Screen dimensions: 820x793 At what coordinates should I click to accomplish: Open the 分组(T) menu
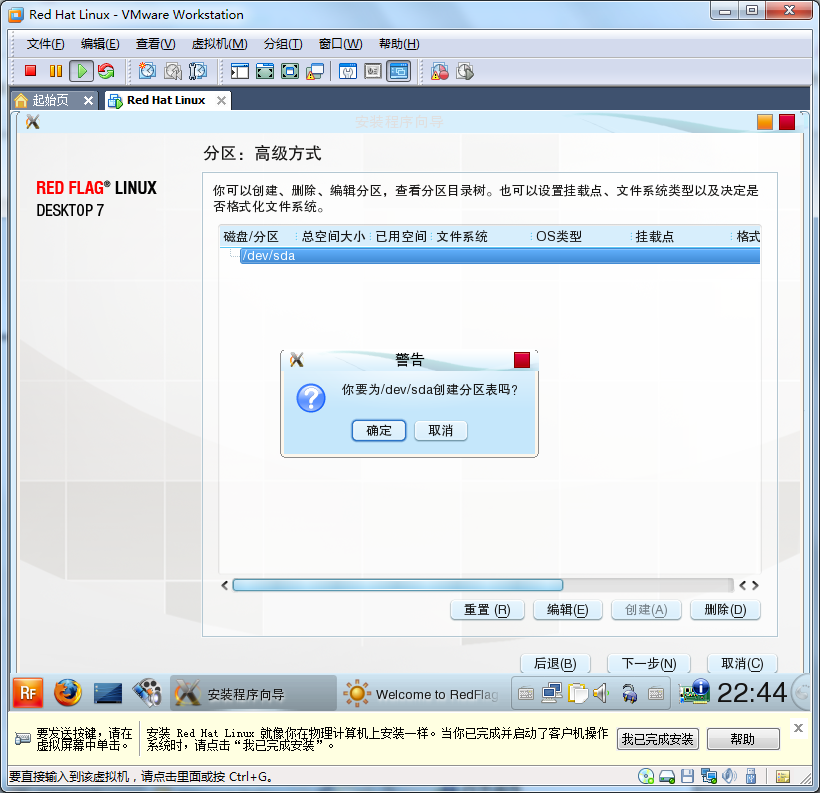click(283, 44)
